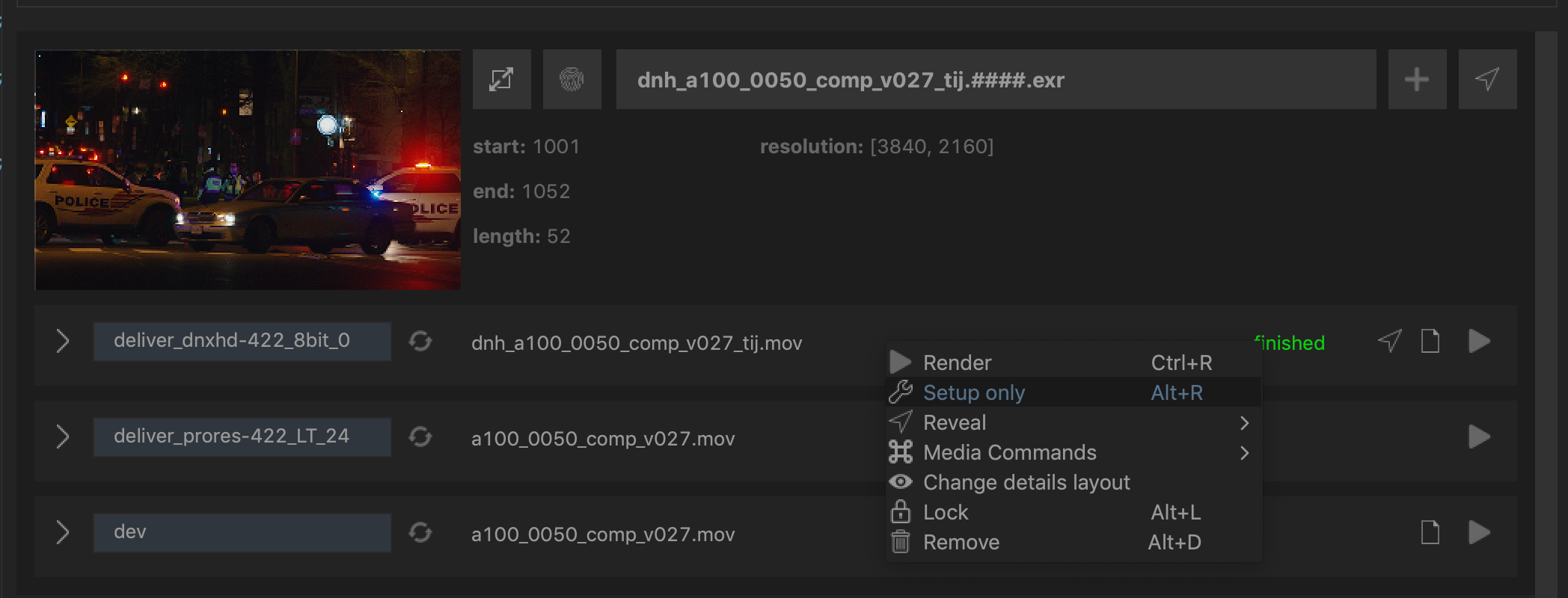
Task: Open the file document icon on dev row
Action: point(1430,533)
